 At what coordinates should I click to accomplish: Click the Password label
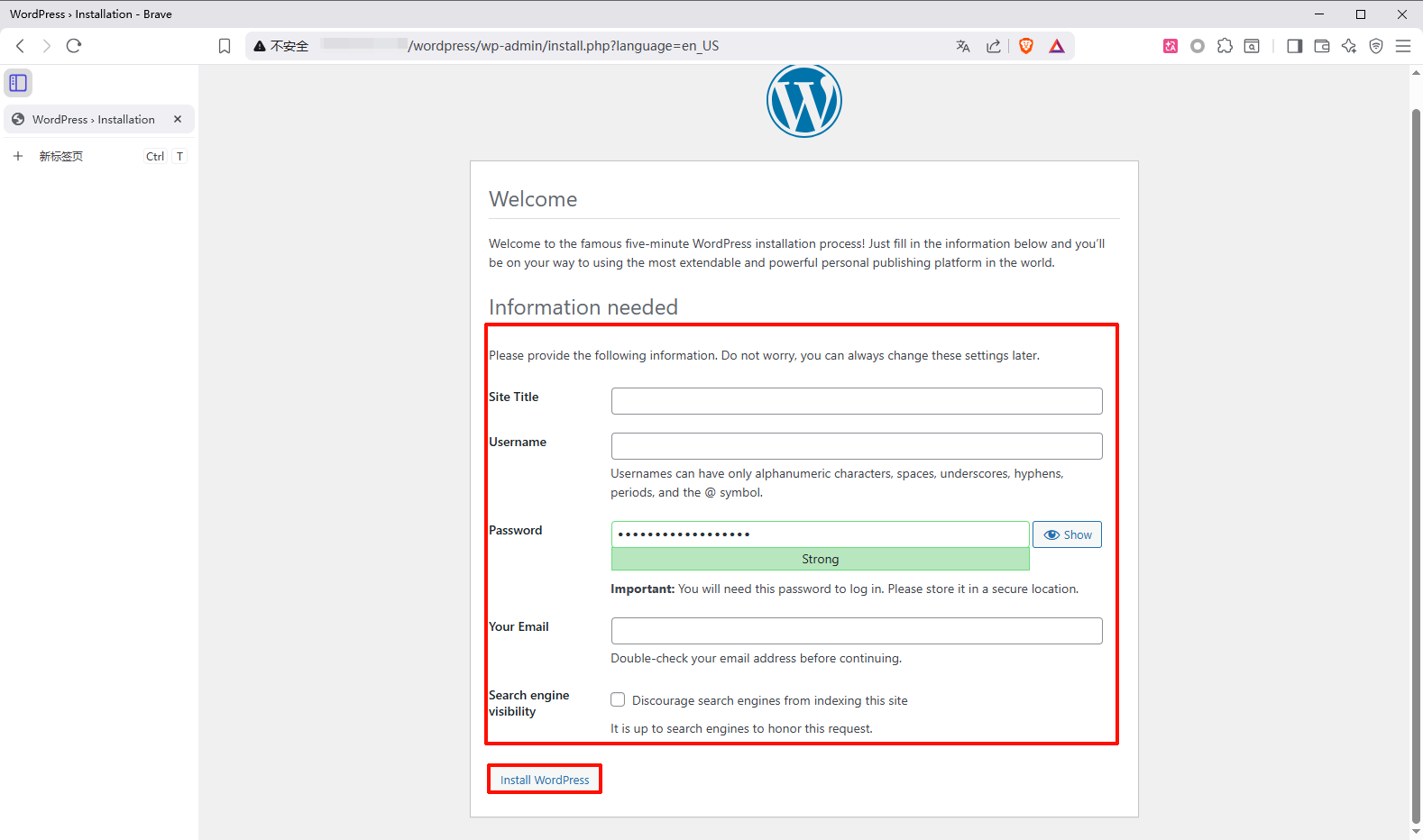[516, 530]
